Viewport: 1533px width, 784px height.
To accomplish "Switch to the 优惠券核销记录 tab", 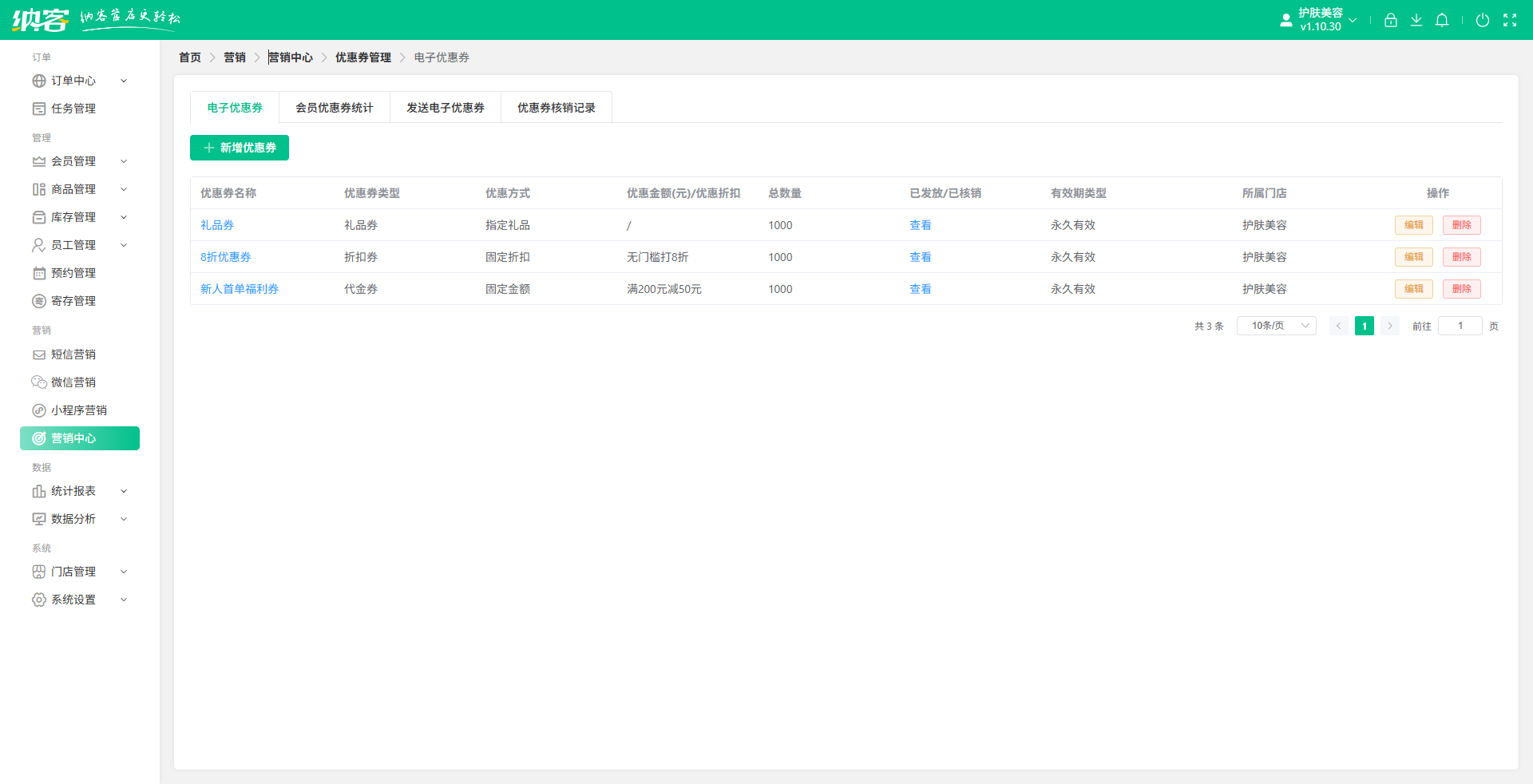I will [556, 107].
